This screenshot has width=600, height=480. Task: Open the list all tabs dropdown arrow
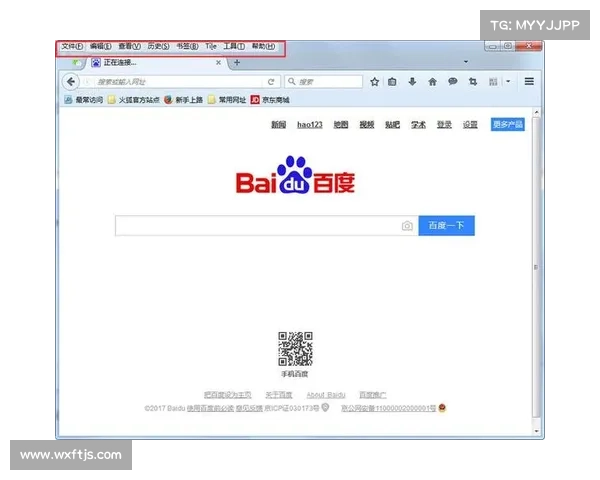(466, 62)
